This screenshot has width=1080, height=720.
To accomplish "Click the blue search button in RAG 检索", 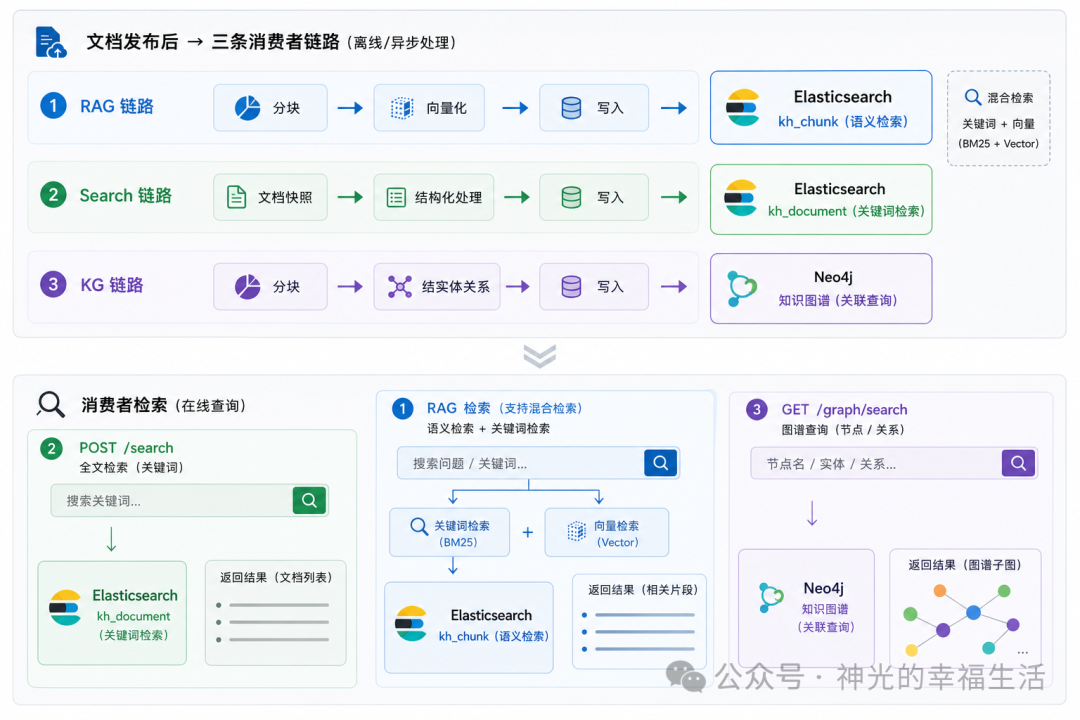I will point(661,463).
